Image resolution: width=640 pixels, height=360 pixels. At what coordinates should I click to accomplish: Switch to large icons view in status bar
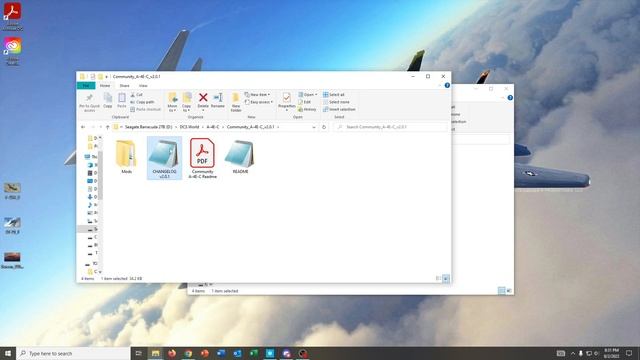(446, 279)
